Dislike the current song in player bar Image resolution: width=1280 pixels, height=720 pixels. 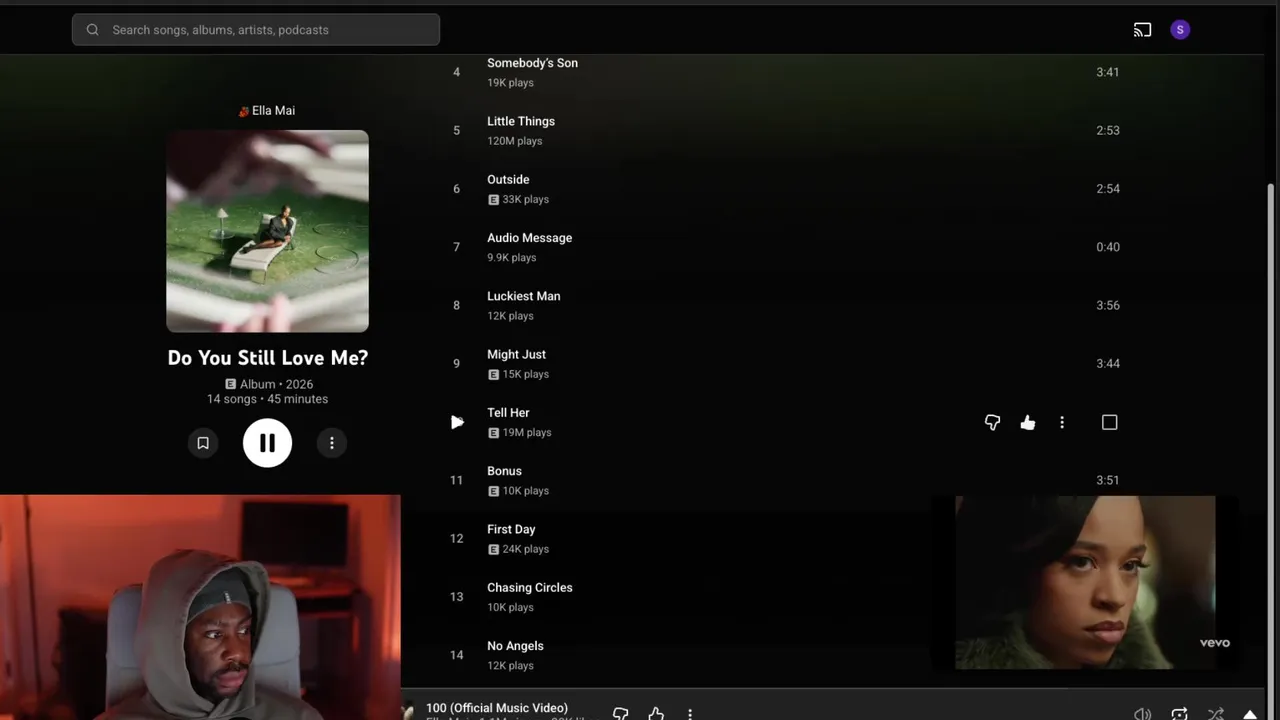620,713
